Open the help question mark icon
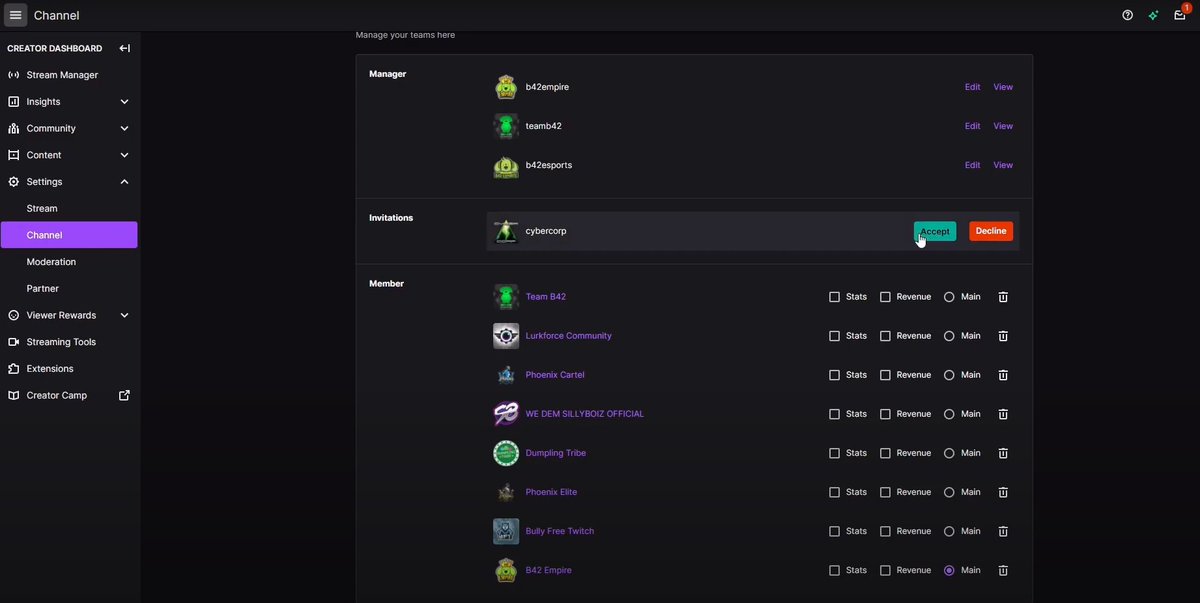 pyautogui.click(x=1128, y=15)
